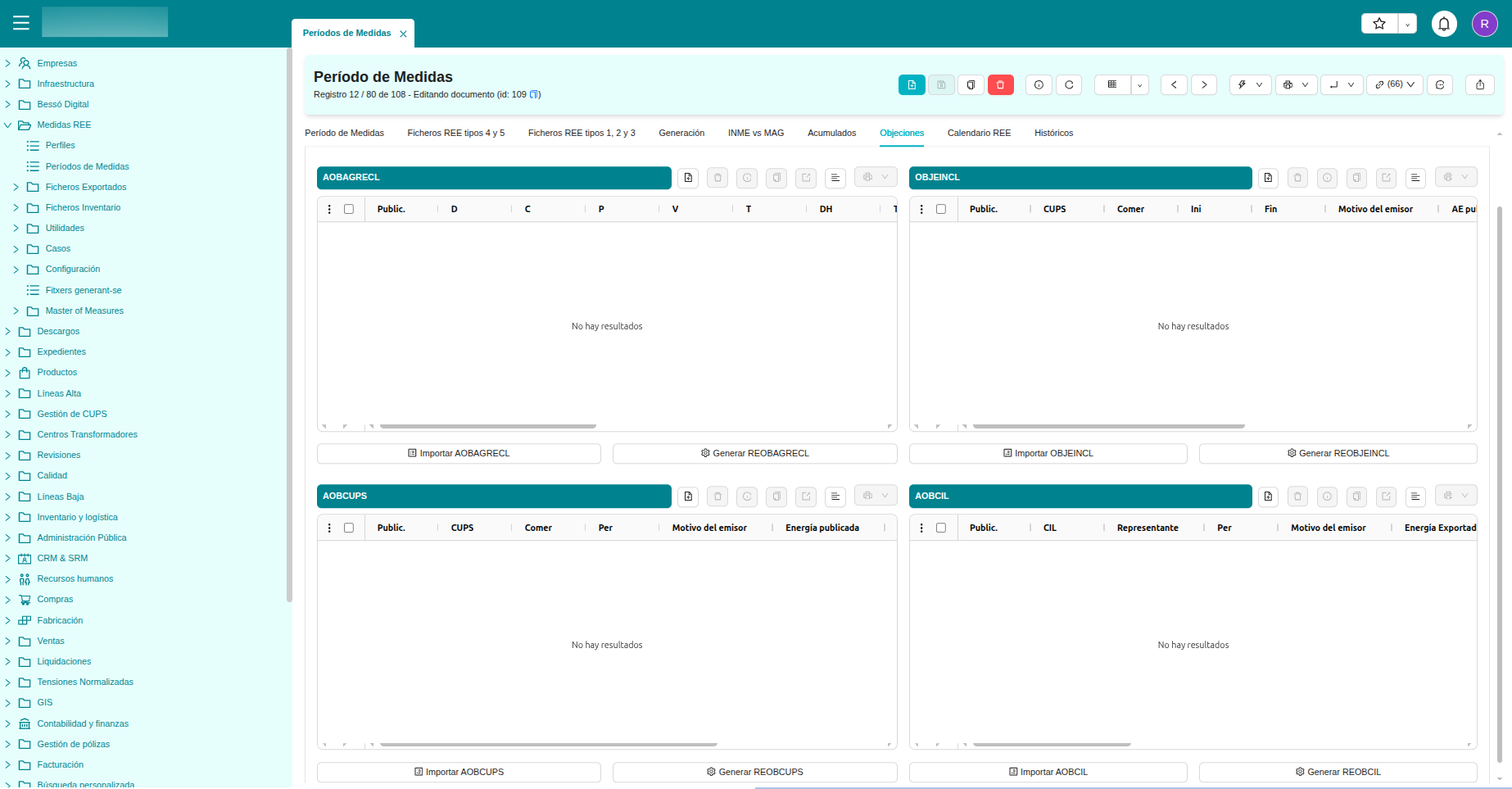Open the notifications bell

pos(1444,24)
